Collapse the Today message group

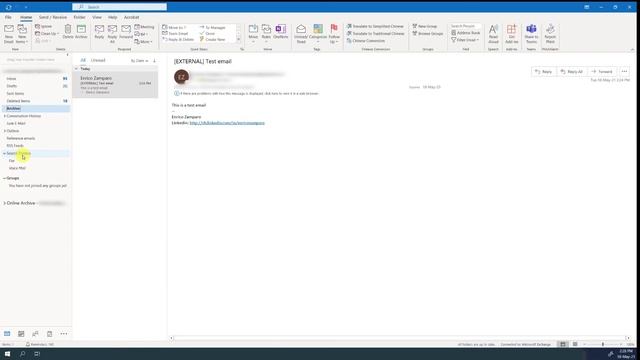(x=76, y=69)
